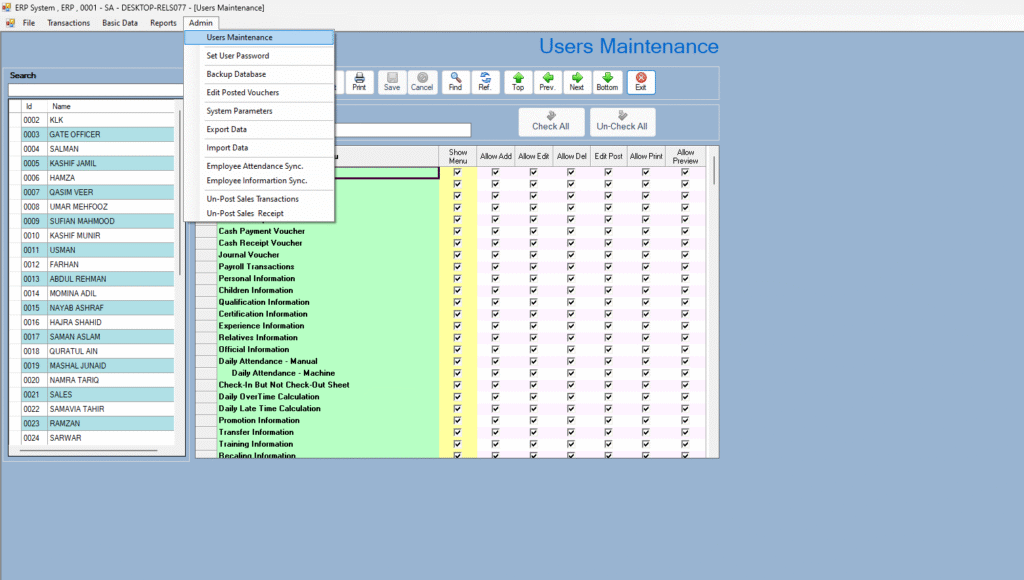This screenshot has height=580, width=1024.
Task: Click the Save toolbar button
Action: (x=392, y=81)
